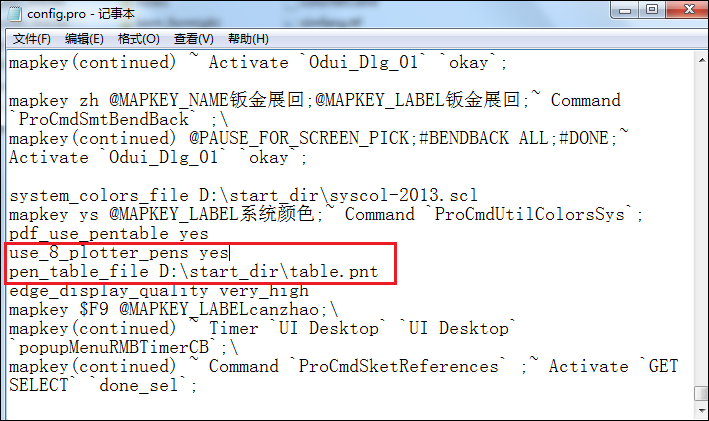This screenshot has height=421, width=709.
Task: Place cursor in the pen_table_file line
Action: tap(194, 272)
